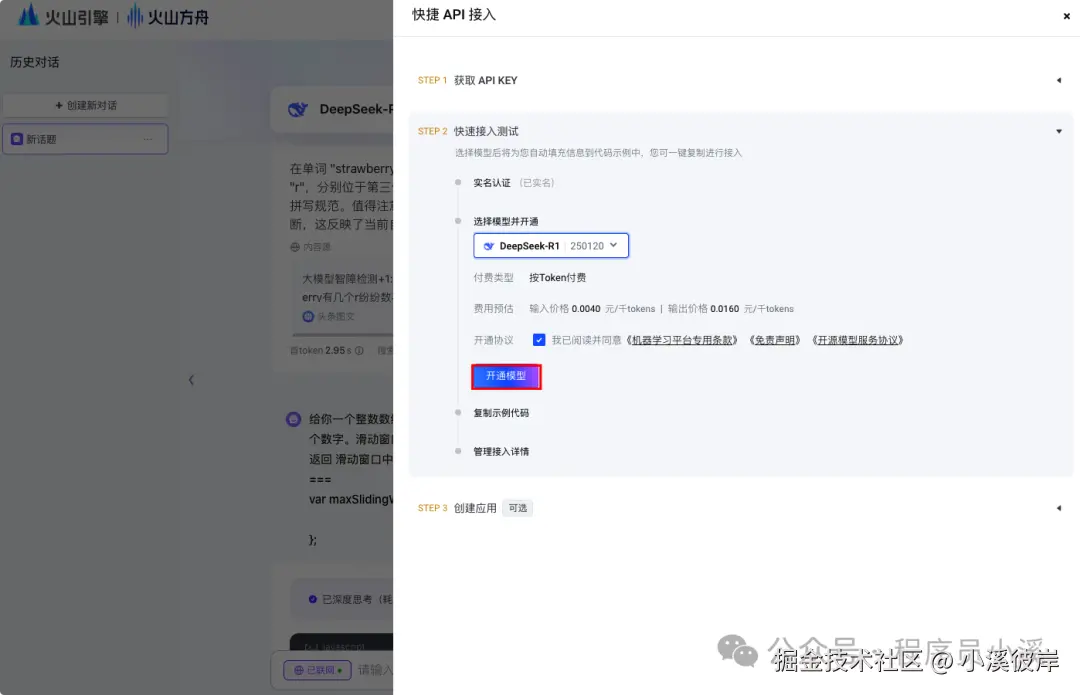Image resolution: width=1080 pixels, height=695 pixels.
Task: Expand the STEP 1 获取 API KEY section
Action: pos(1059,80)
